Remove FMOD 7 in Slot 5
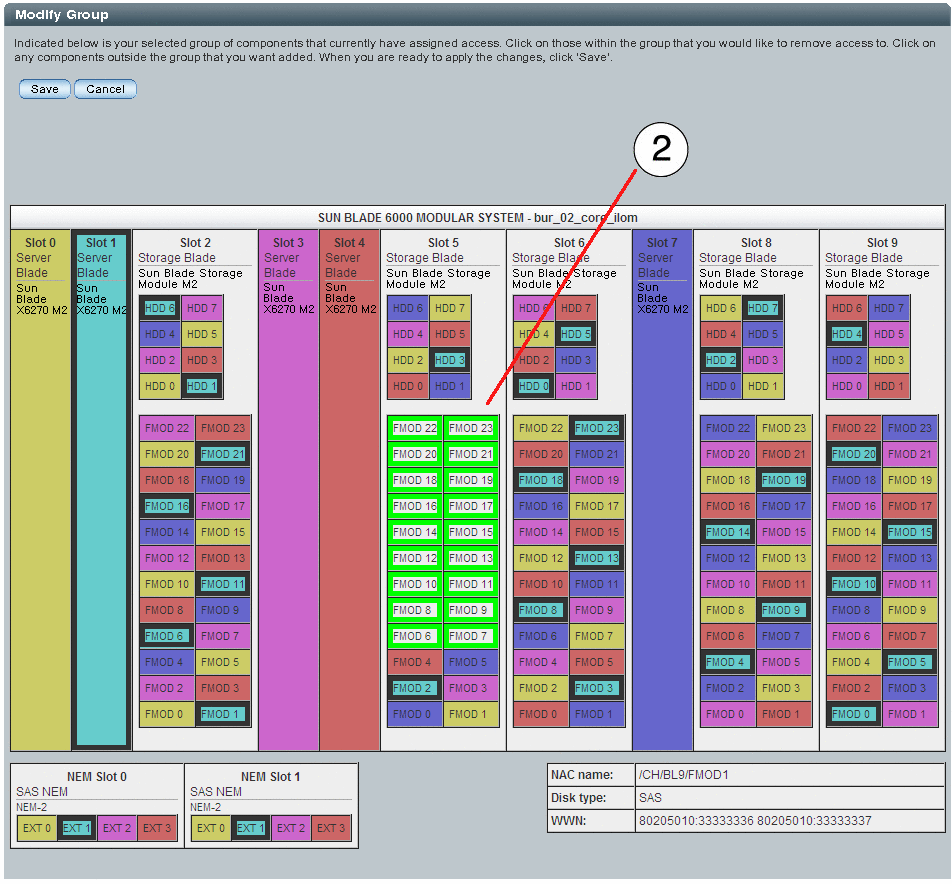Screen dimensions: 952x884 click(471, 636)
